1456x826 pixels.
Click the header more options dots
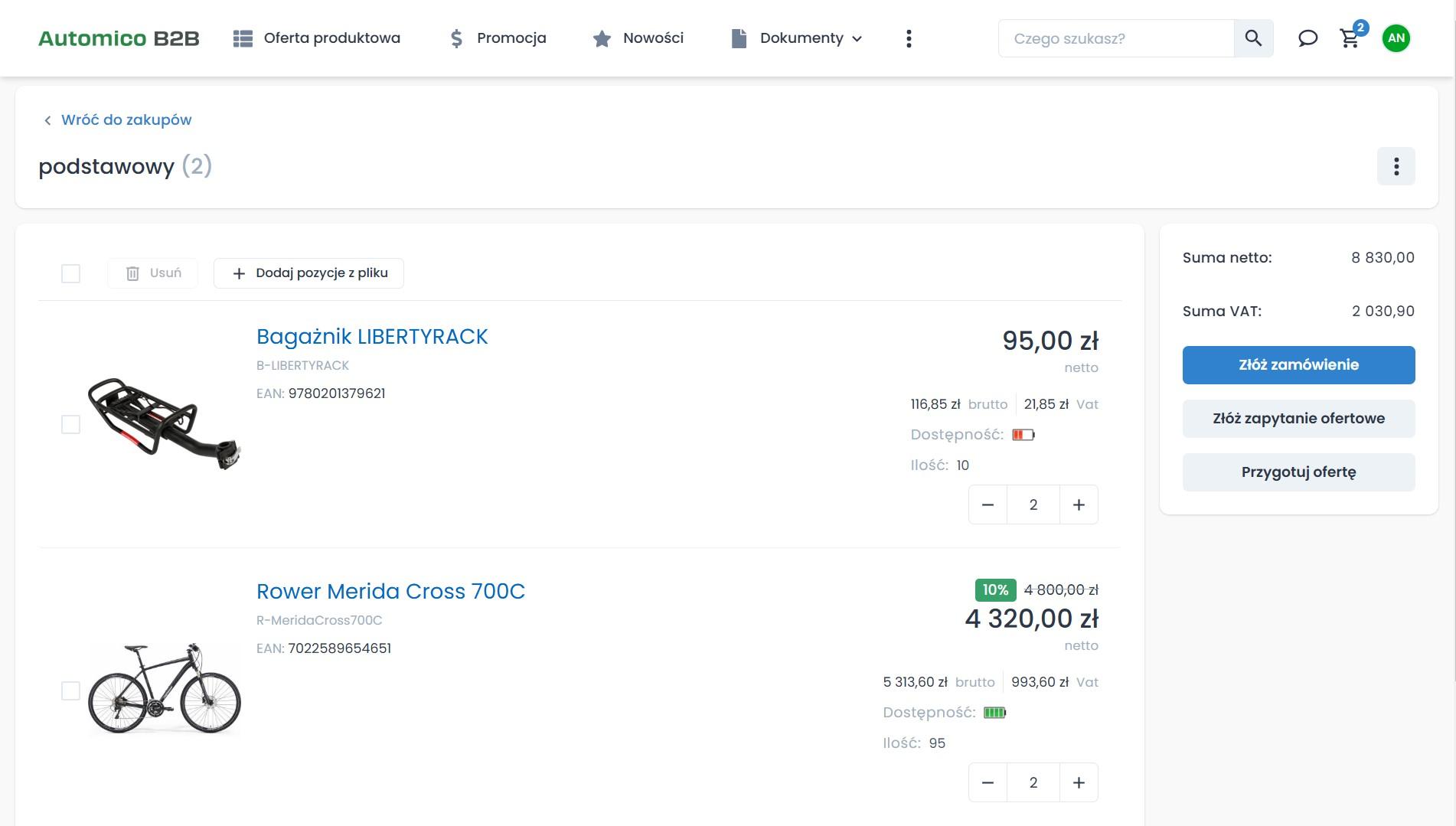909,38
